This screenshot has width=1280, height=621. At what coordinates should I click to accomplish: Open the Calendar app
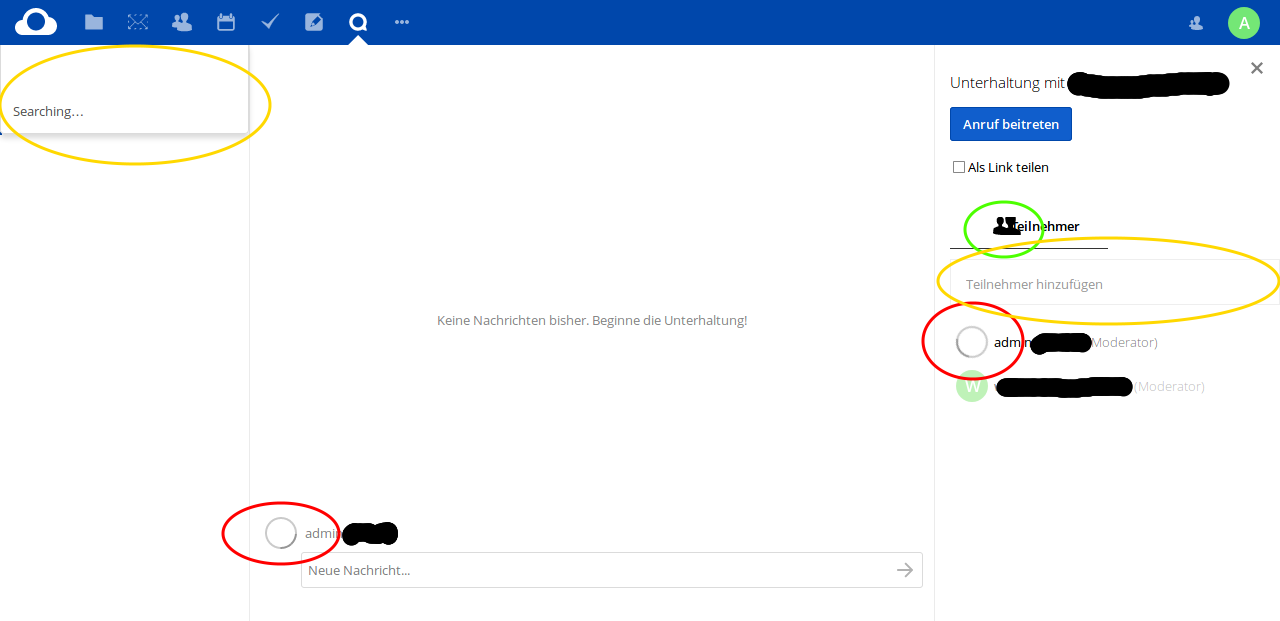point(225,21)
